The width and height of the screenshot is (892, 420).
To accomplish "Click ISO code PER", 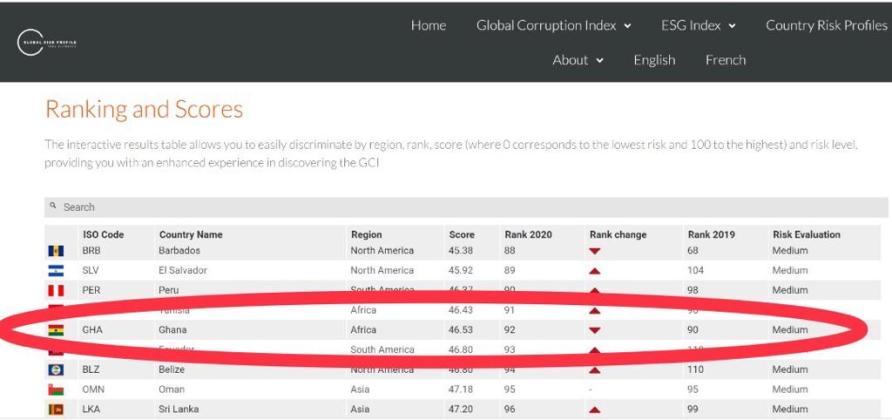I will tap(91, 290).
